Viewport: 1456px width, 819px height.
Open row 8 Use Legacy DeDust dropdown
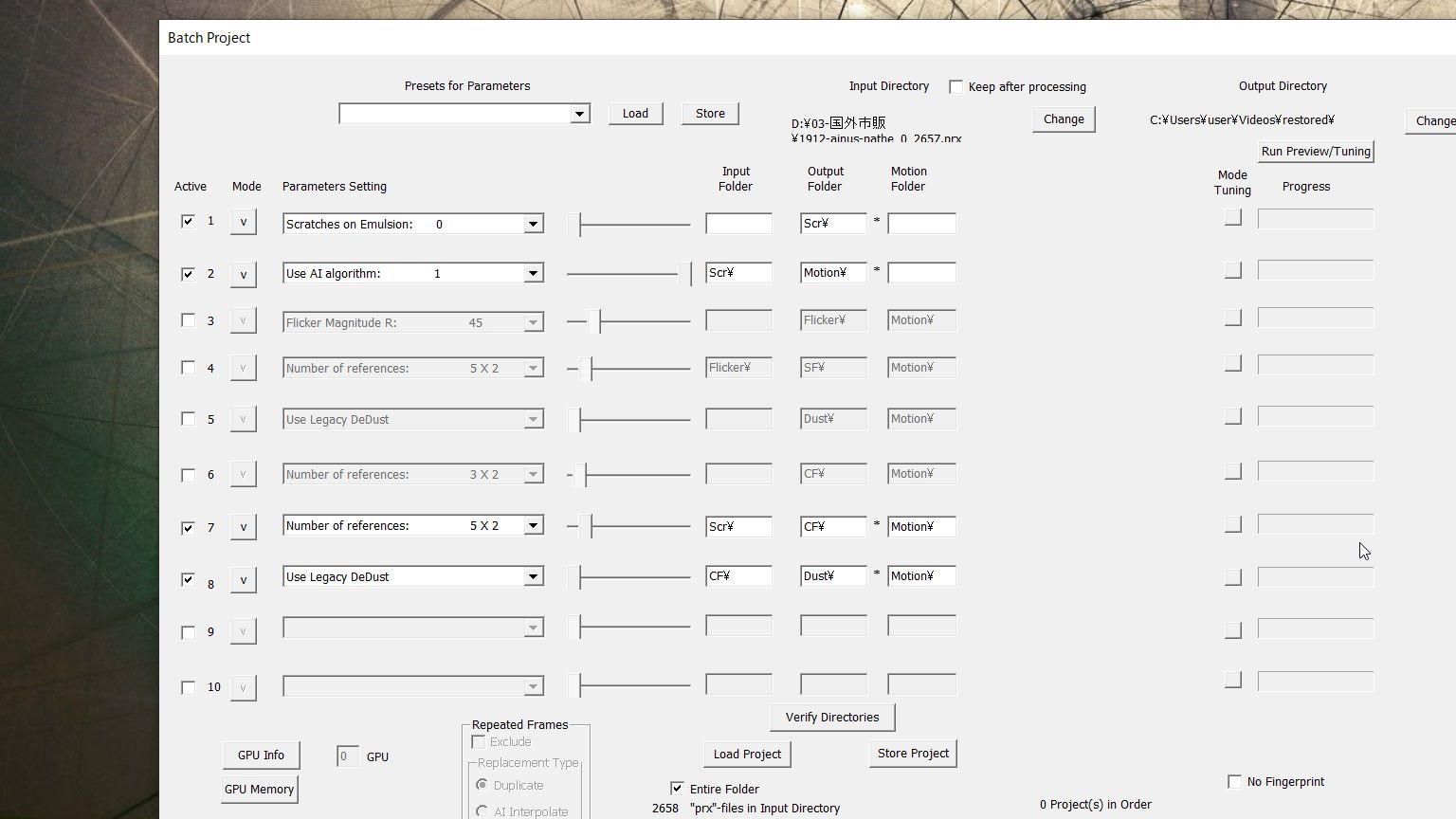pyautogui.click(x=533, y=577)
